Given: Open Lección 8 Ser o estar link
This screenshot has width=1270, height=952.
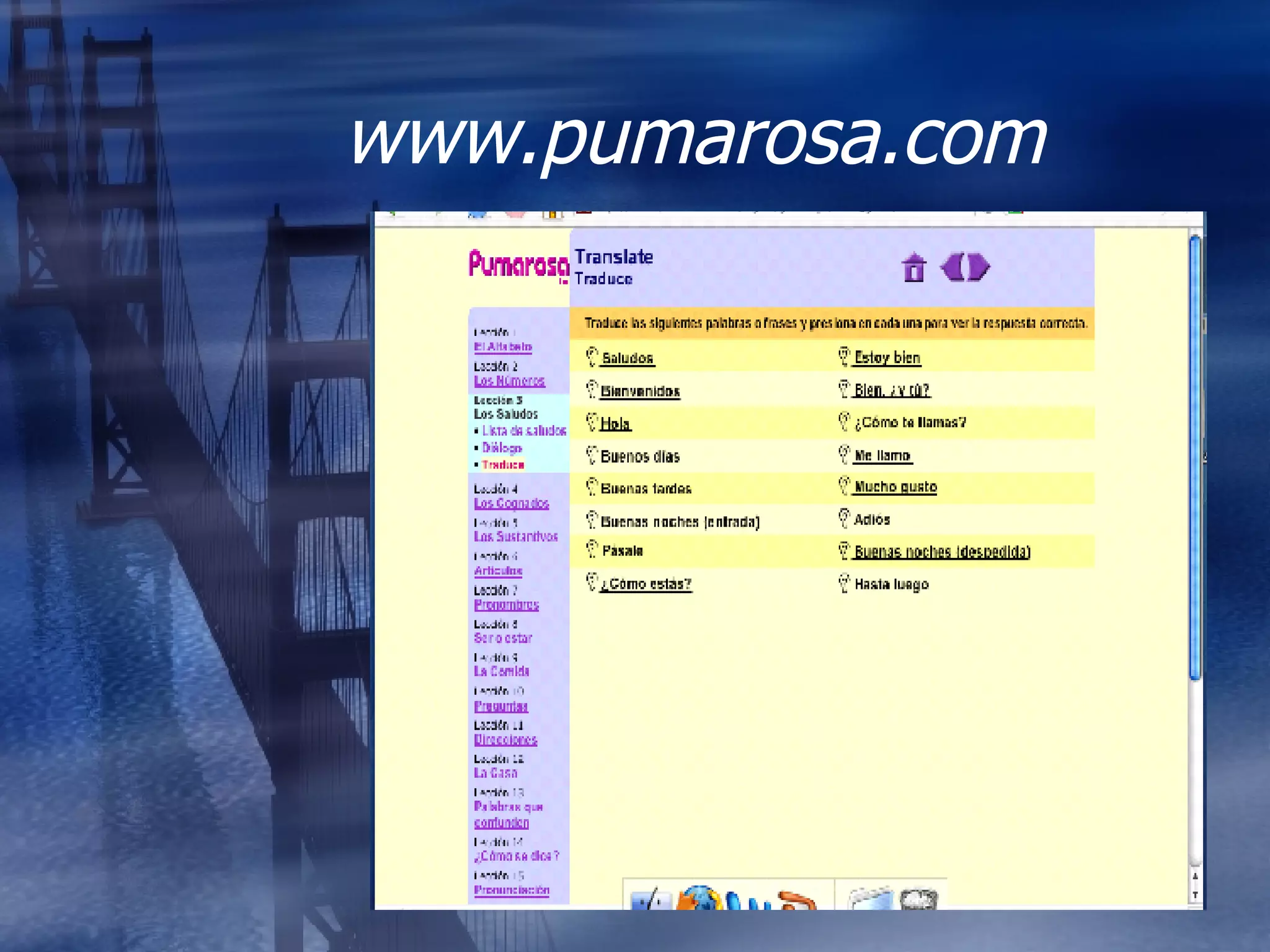Looking at the screenshot, I should click(503, 638).
